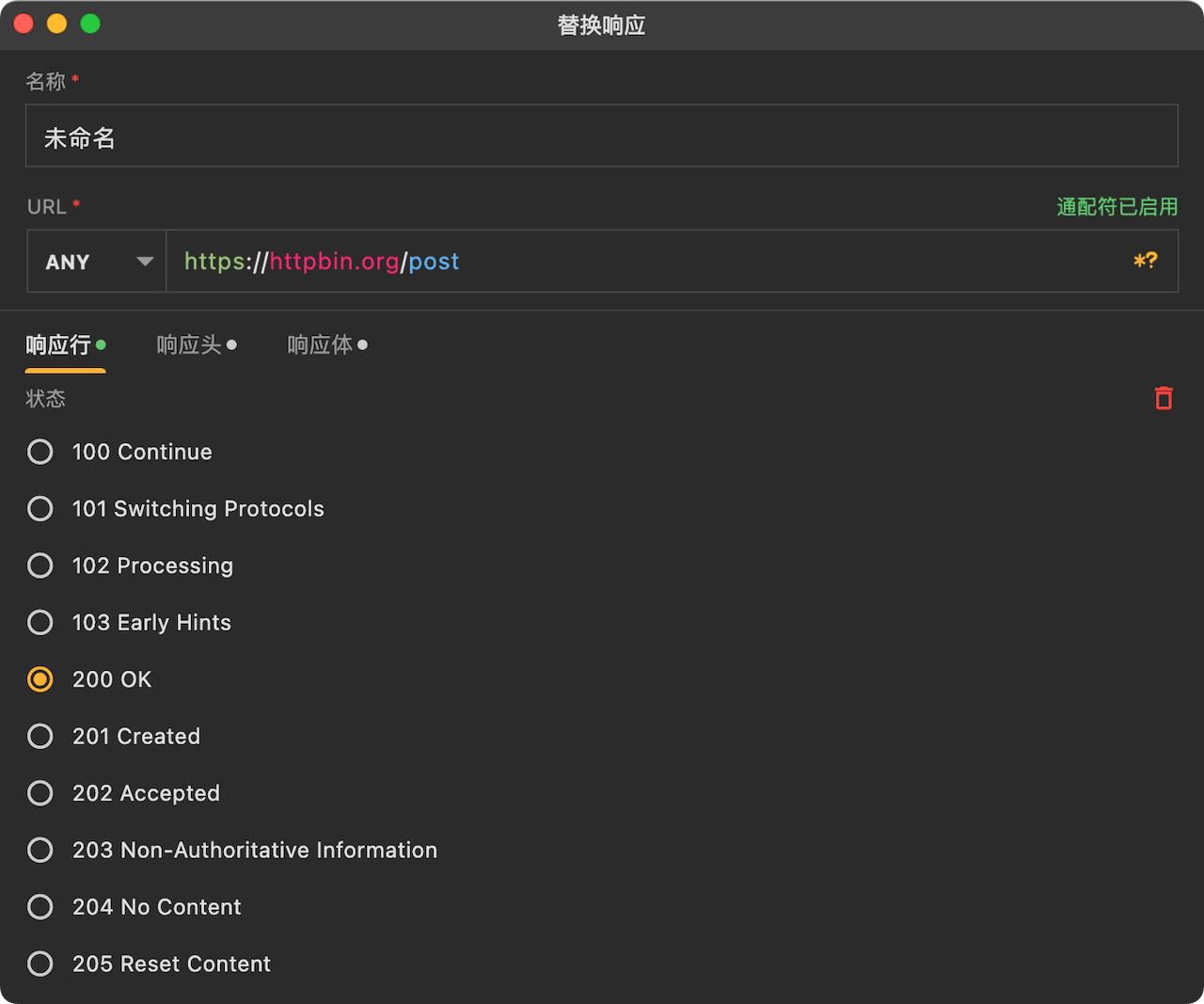Switch to the 响应体 tab

tap(327, 345)
